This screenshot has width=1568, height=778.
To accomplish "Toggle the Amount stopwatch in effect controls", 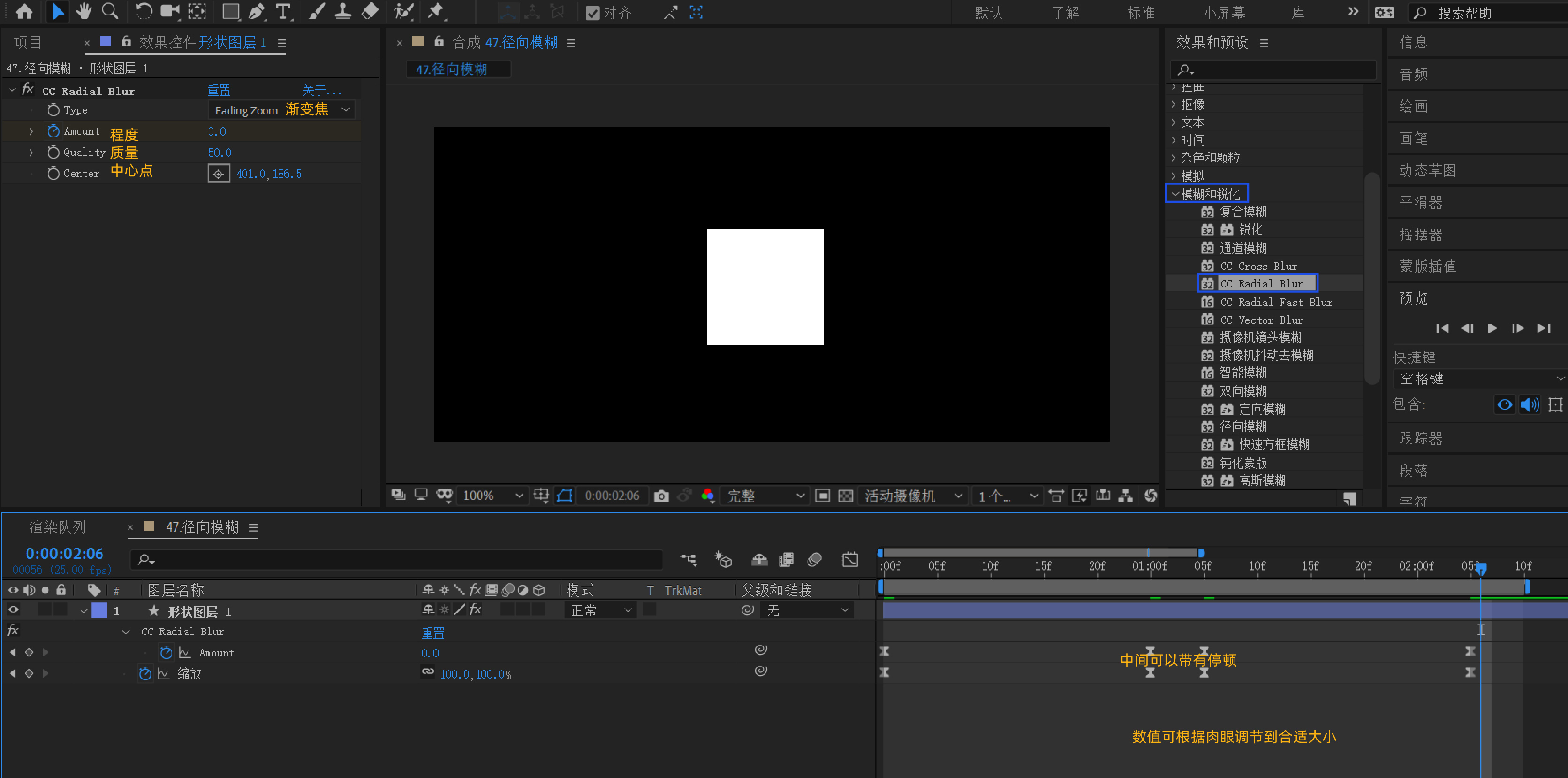I will pyautogui.click(x=53, y=131).
